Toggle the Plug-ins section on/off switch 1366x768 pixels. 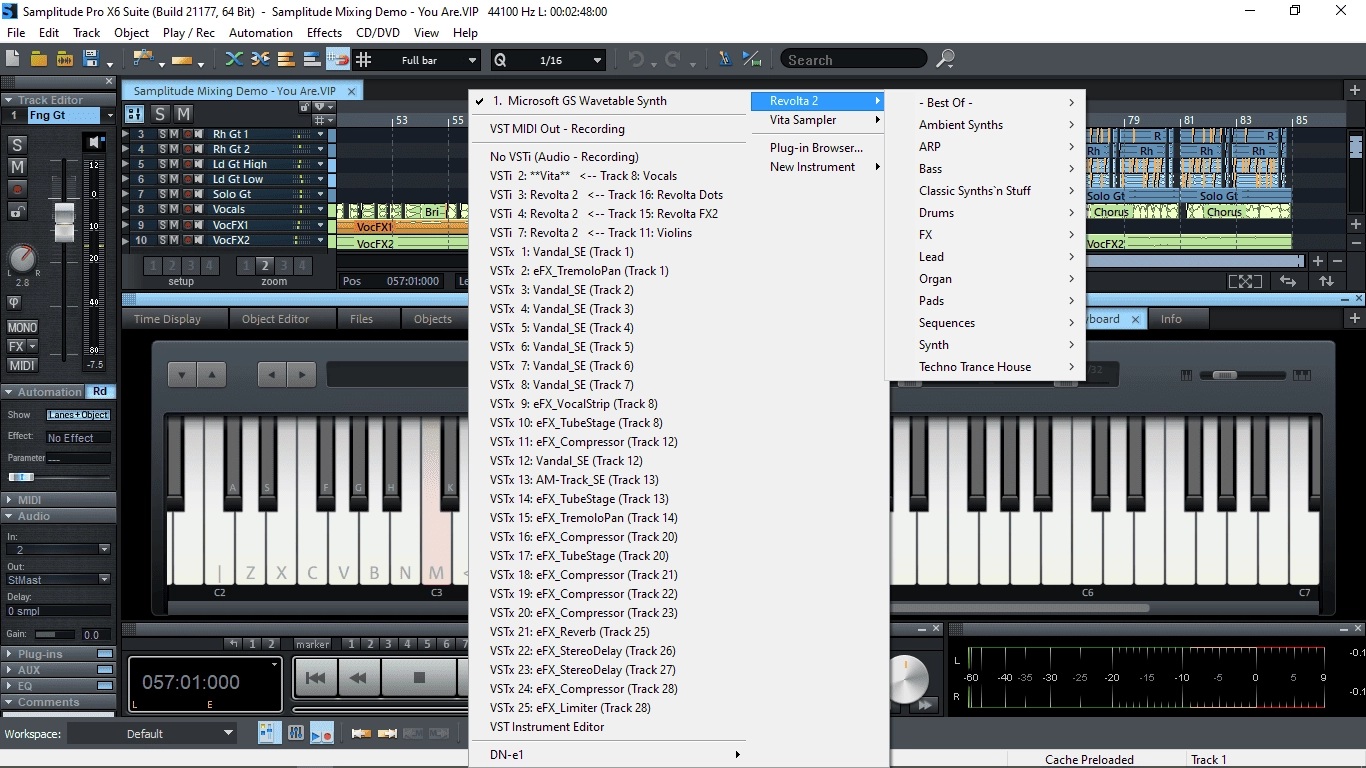coord(105,654)
